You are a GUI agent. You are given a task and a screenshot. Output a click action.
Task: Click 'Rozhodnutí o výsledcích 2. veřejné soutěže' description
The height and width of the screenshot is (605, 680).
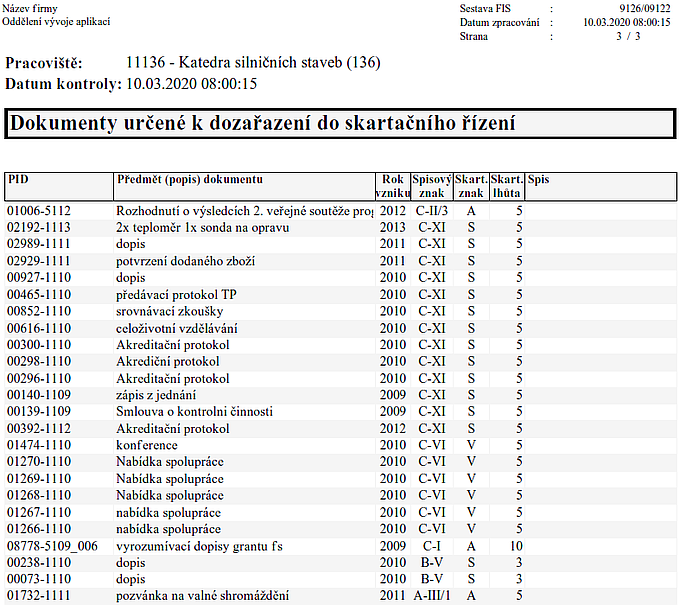[x=244, y=211]
